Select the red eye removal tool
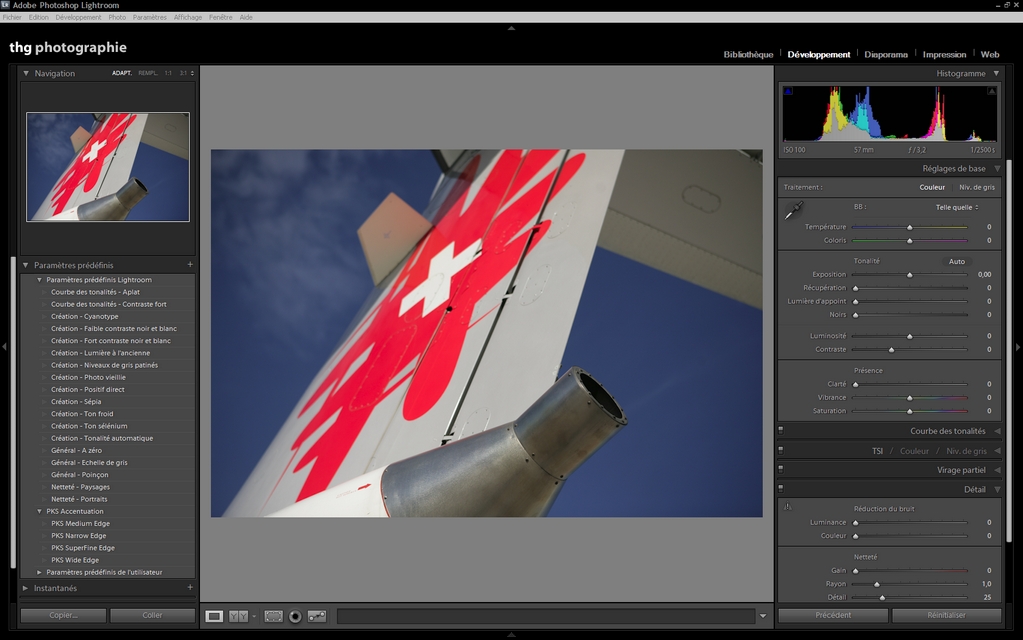 pyautogui.click(x=295, y=616)
